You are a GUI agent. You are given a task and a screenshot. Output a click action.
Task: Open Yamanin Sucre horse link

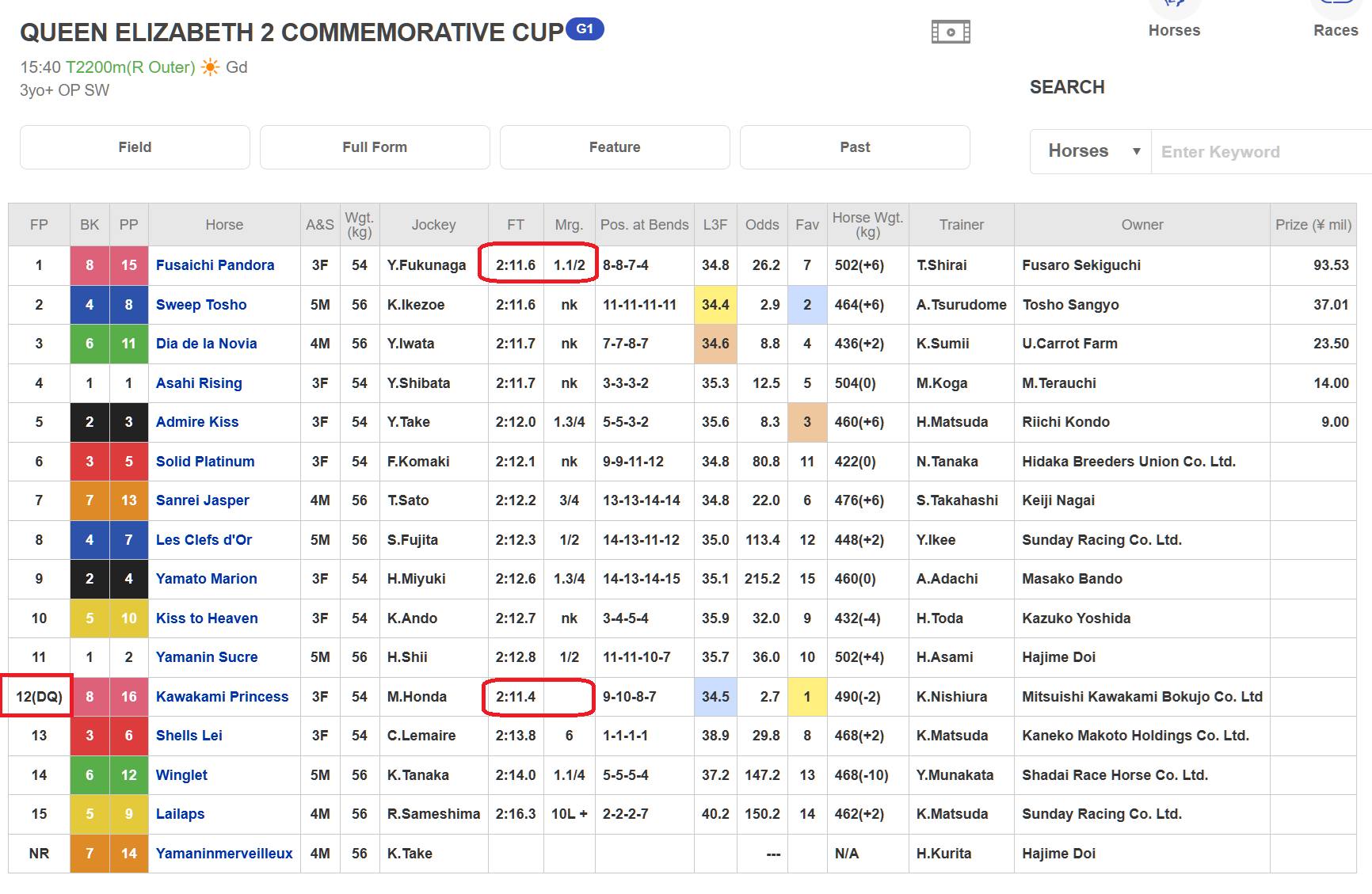point(207,657)
